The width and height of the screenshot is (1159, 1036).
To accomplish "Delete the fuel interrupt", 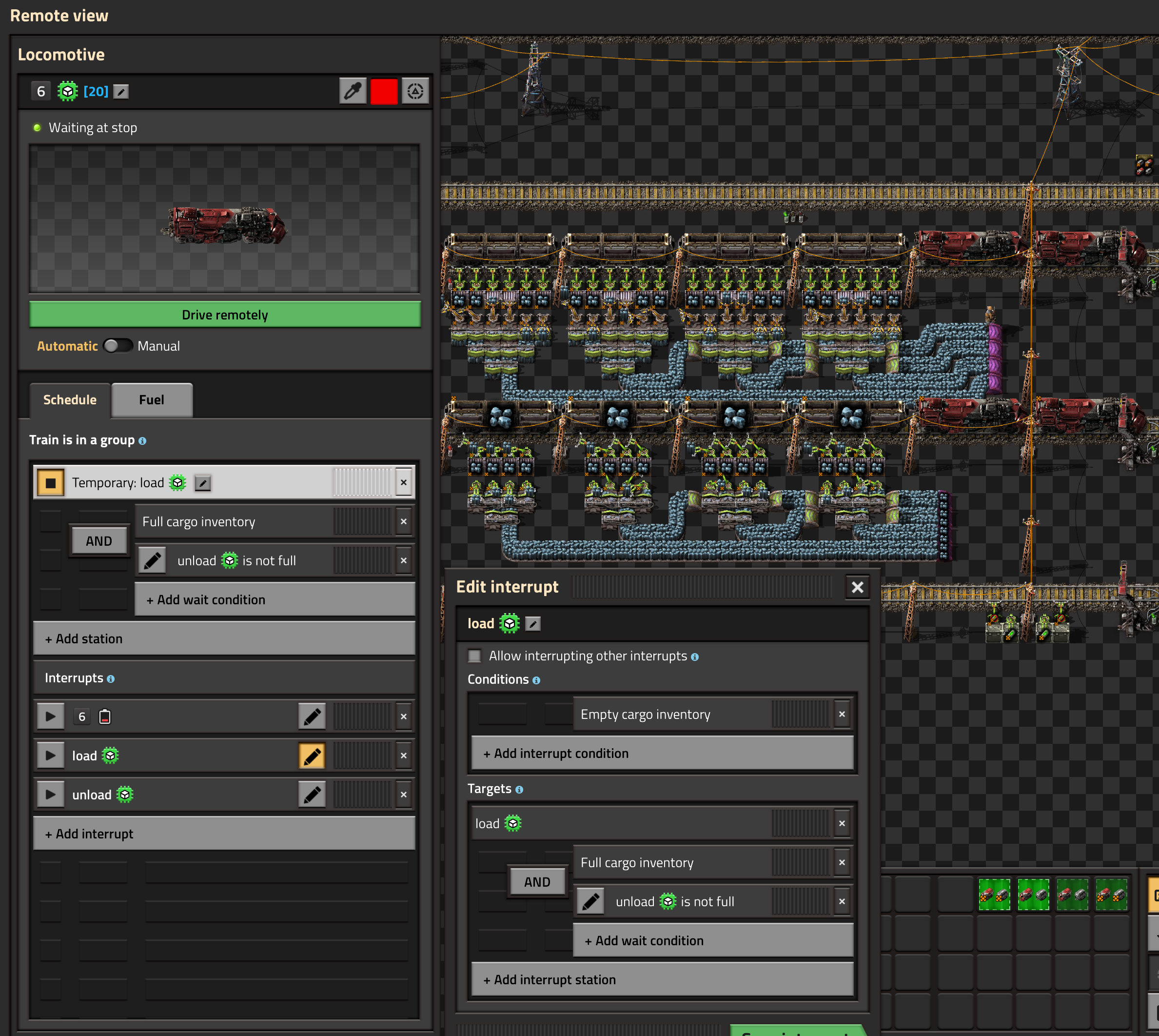I will click(x=403, y=717).
